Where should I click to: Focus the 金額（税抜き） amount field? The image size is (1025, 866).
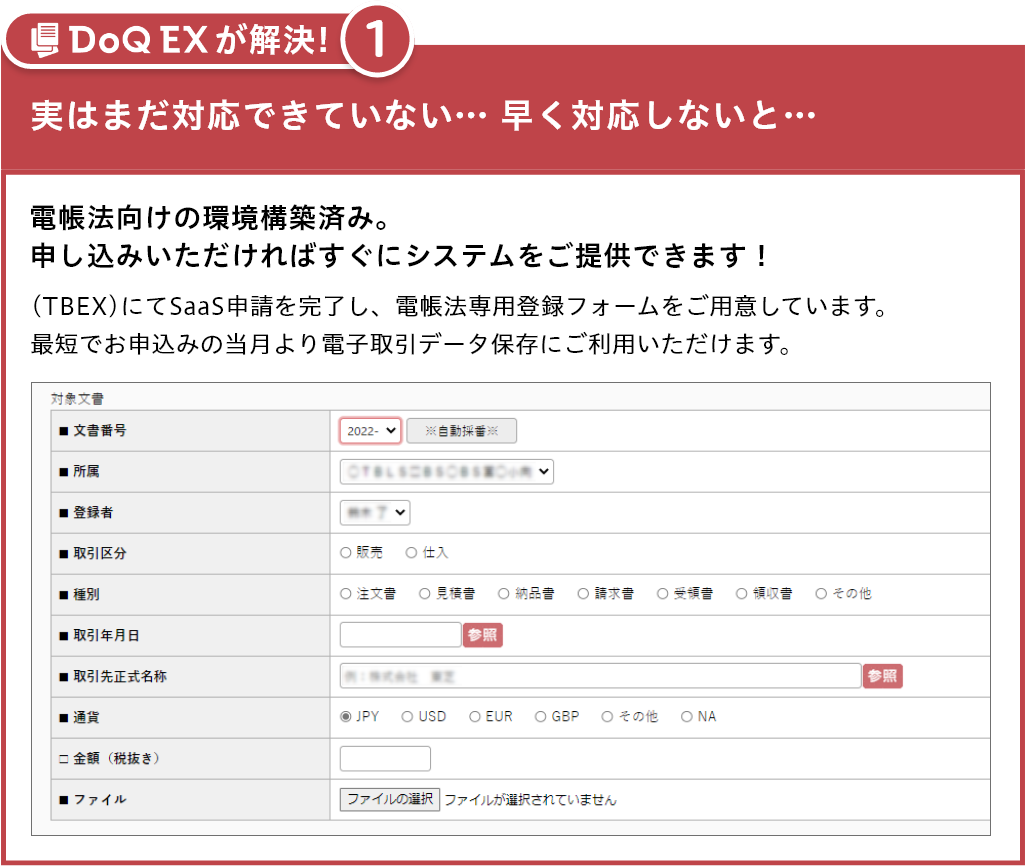[385, 758]
